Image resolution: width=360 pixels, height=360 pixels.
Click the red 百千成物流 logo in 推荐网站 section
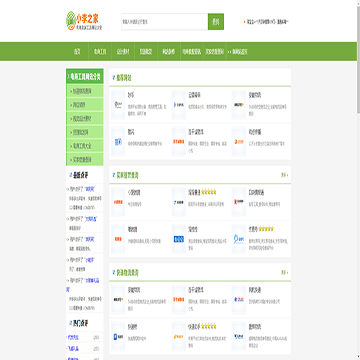(x=179, y=142)
